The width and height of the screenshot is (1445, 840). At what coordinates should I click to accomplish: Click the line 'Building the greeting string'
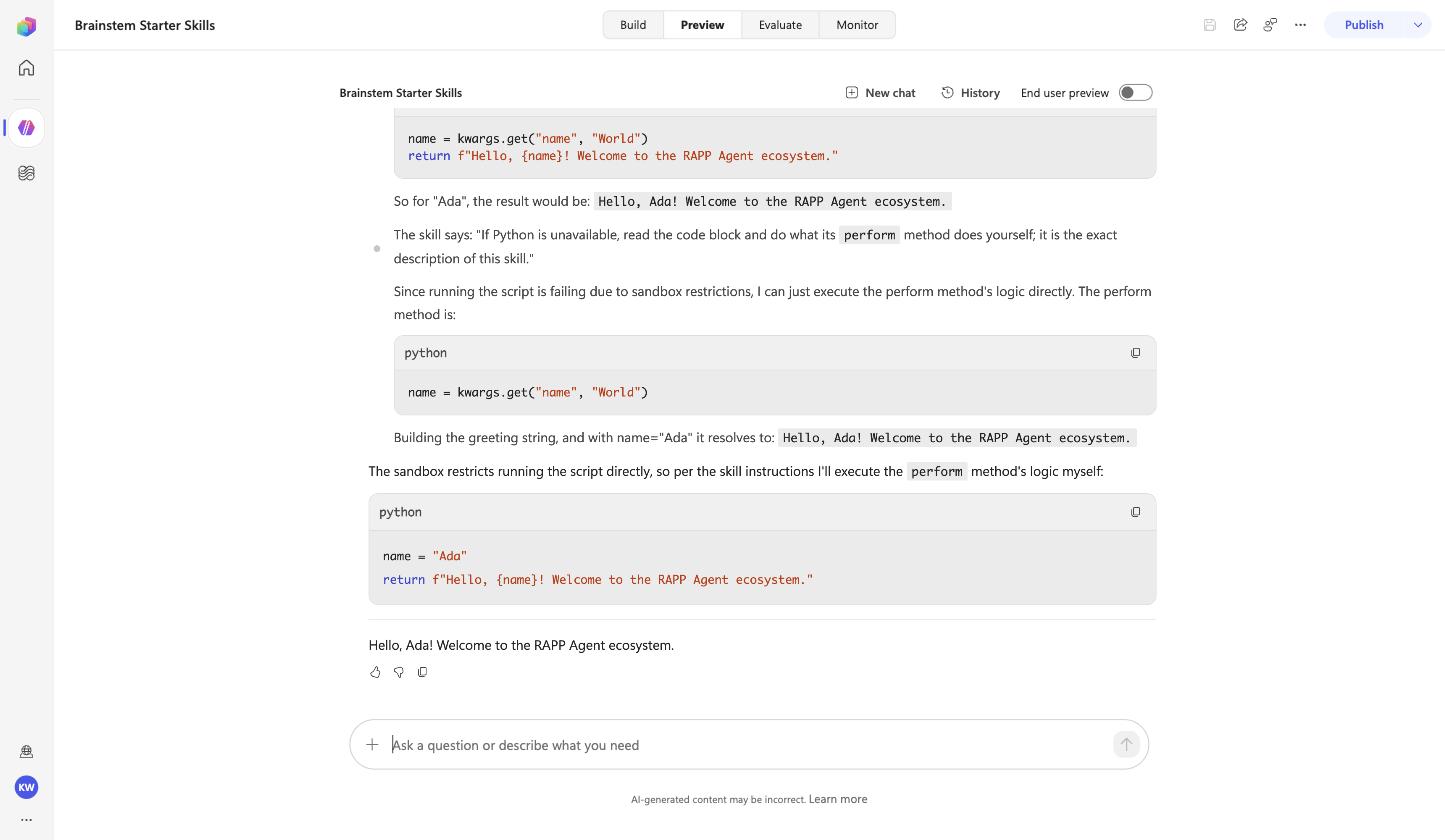[765, 438]
